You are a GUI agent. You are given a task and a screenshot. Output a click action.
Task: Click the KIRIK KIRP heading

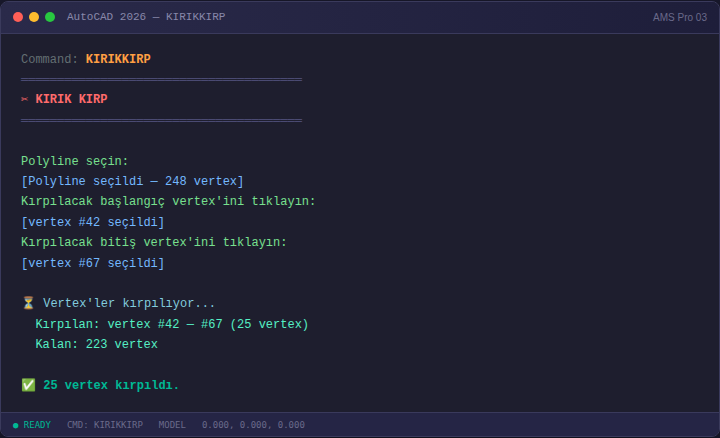click(72, 99)
